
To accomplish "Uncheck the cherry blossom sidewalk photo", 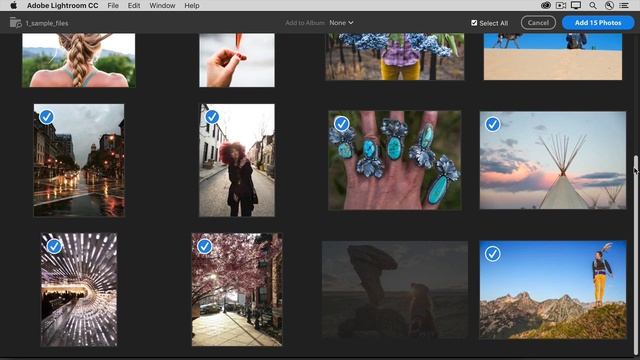I will pos(204,247).
